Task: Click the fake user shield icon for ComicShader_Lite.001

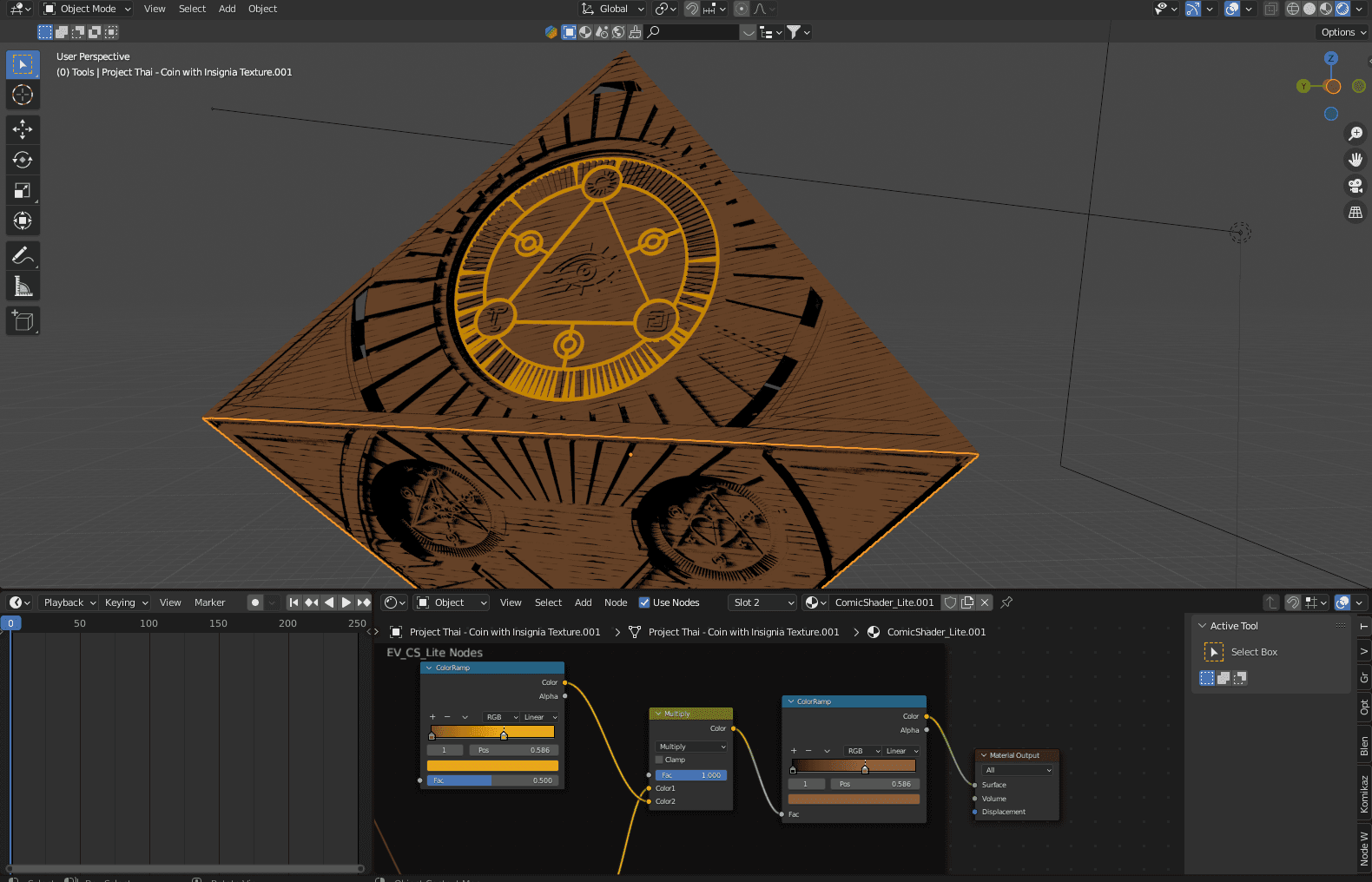Action: (951, 602)
